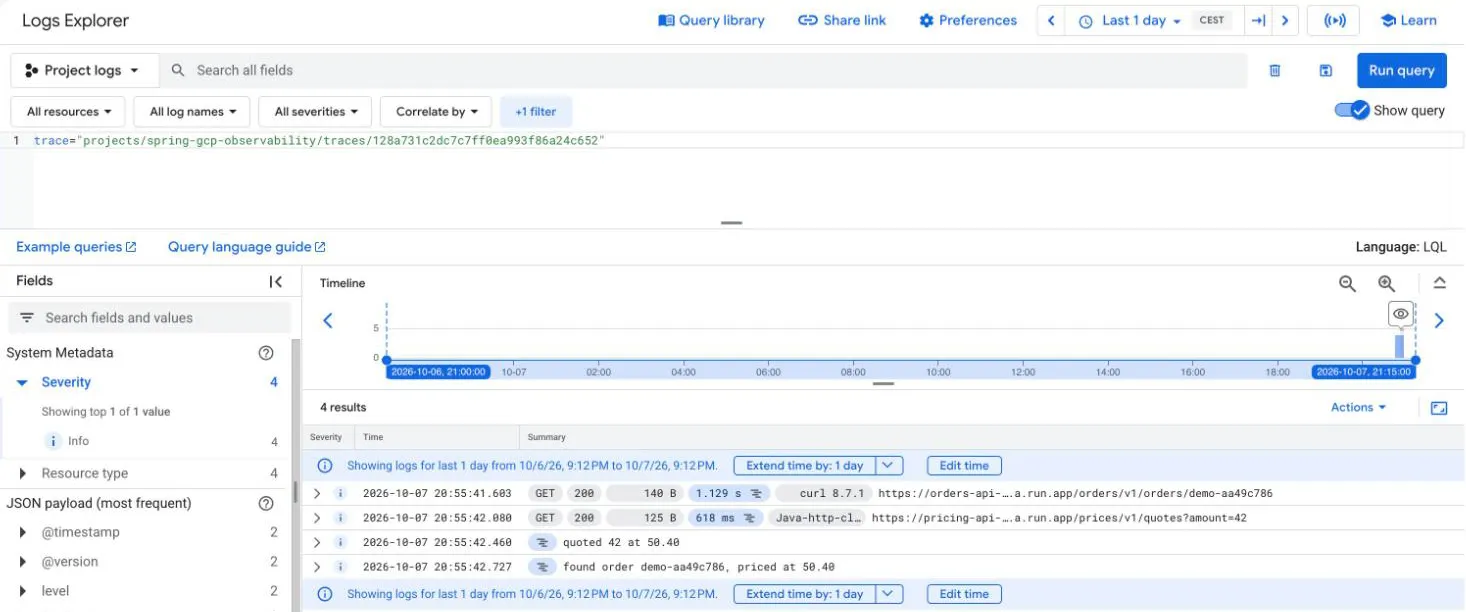1466x612 pixels.
Task: Zoom in the timeline
Action: pos(1386,284)
